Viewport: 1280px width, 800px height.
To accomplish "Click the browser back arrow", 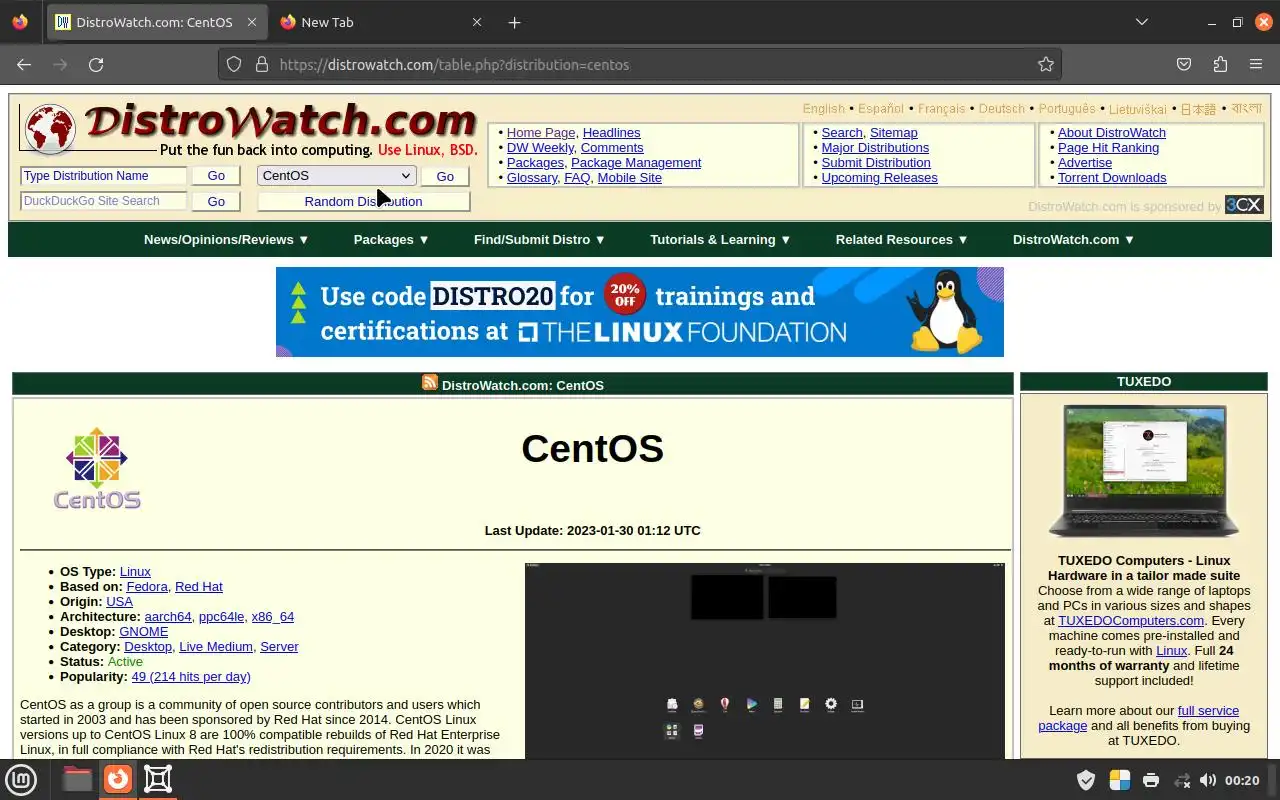I will [24, 64].
